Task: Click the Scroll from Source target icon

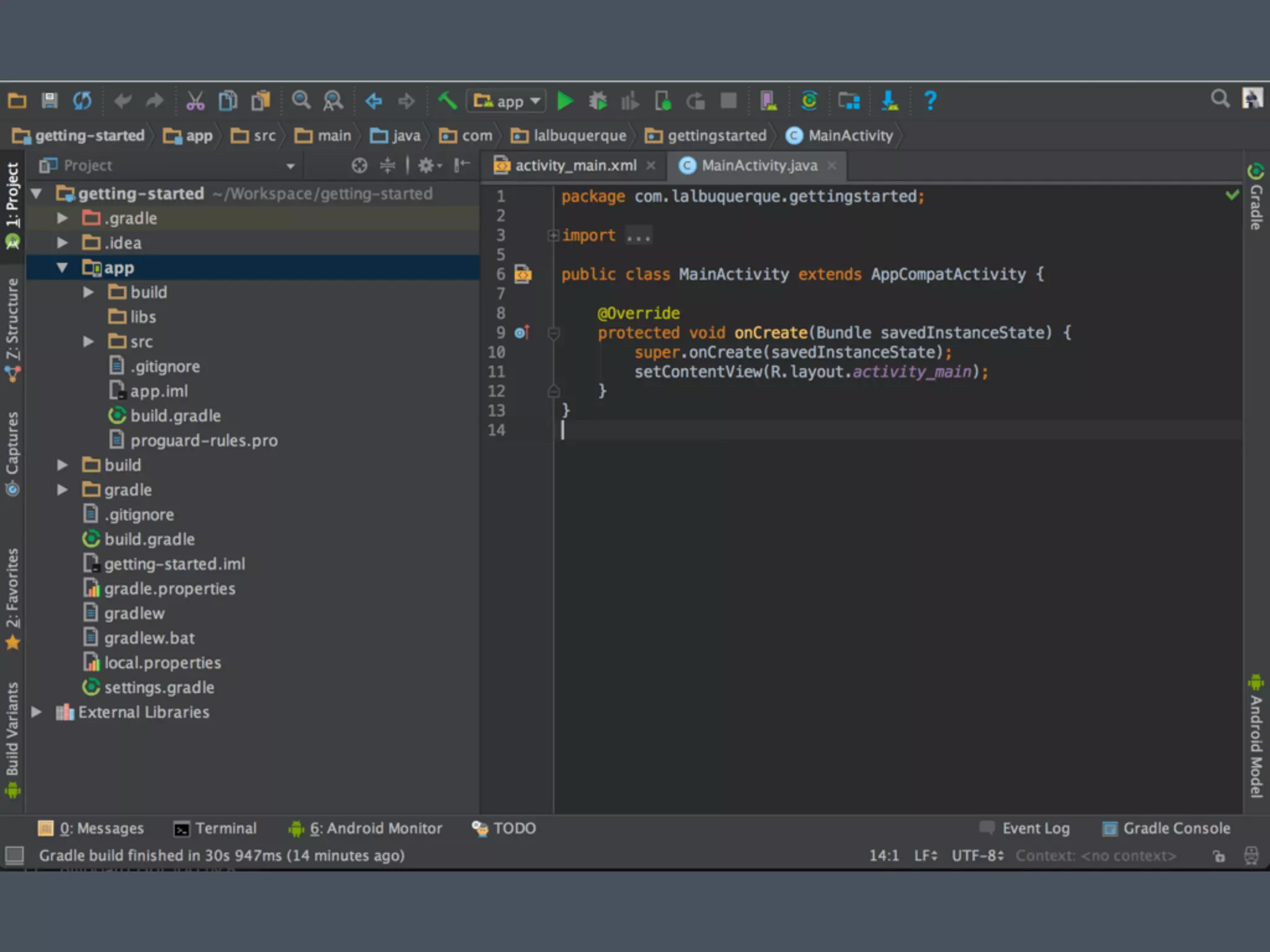Action: (359, 165)
